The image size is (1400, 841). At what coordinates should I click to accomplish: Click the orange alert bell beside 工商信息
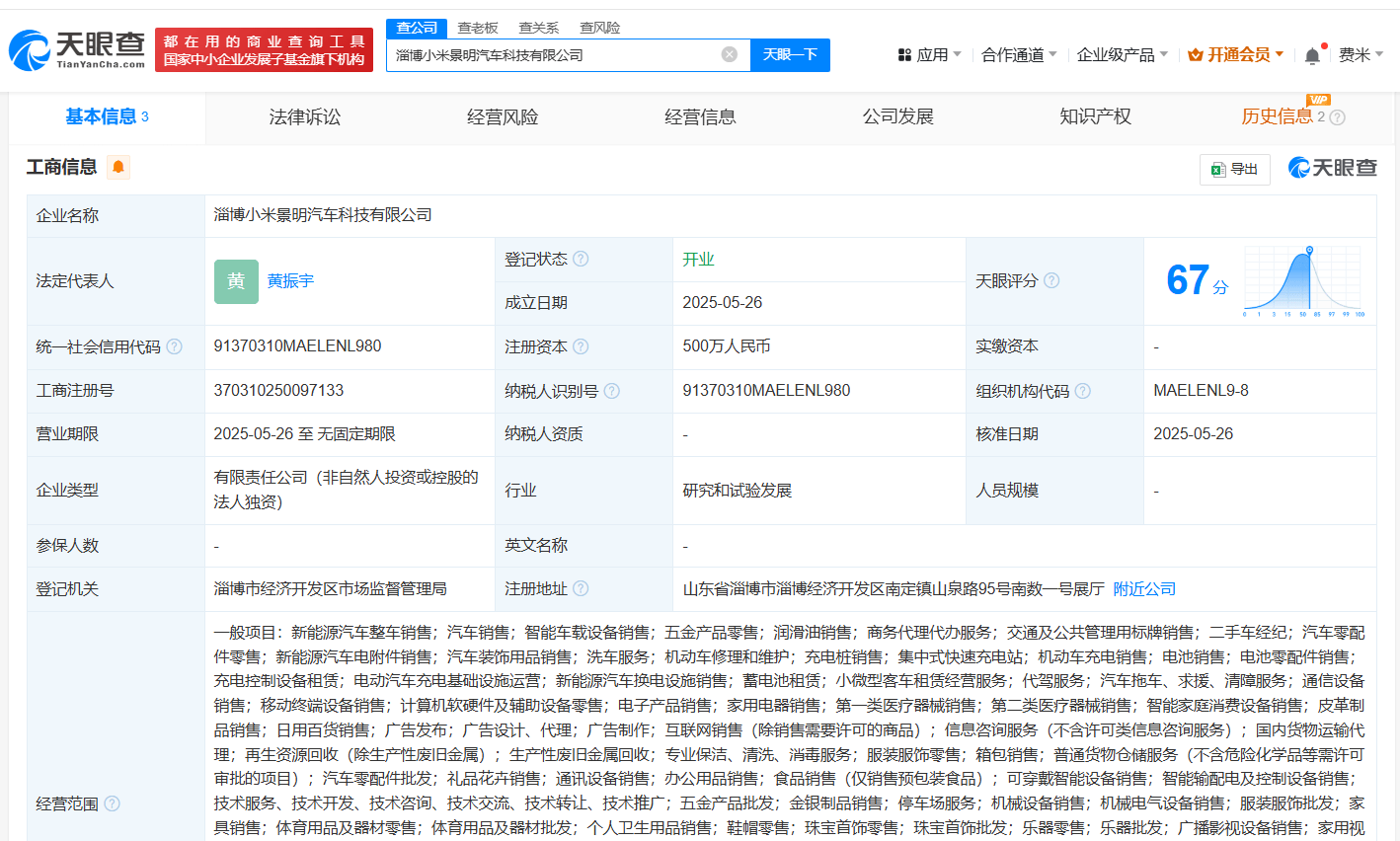pos(118,167)
